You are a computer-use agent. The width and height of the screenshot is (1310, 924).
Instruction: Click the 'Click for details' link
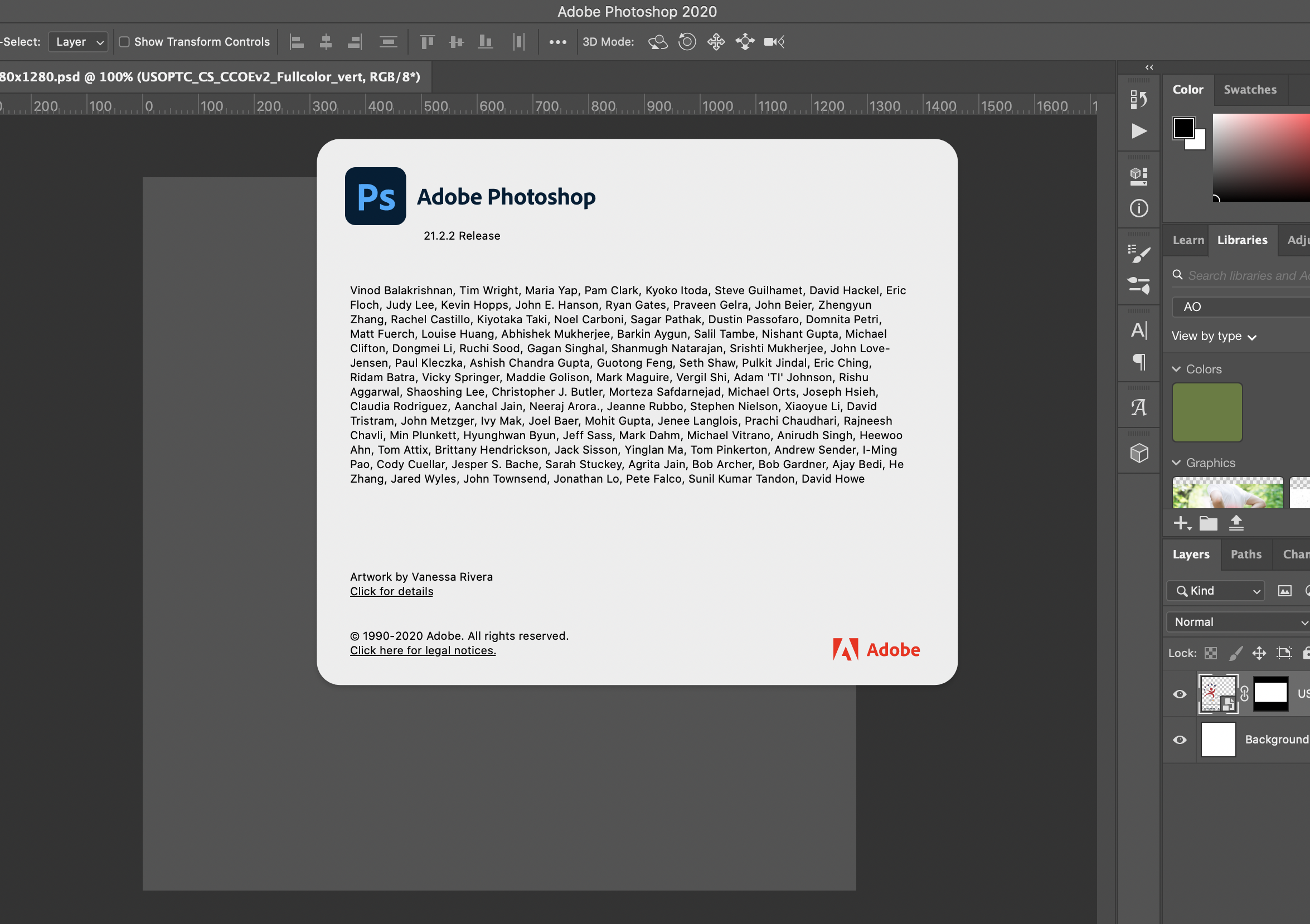pos(391,591)
